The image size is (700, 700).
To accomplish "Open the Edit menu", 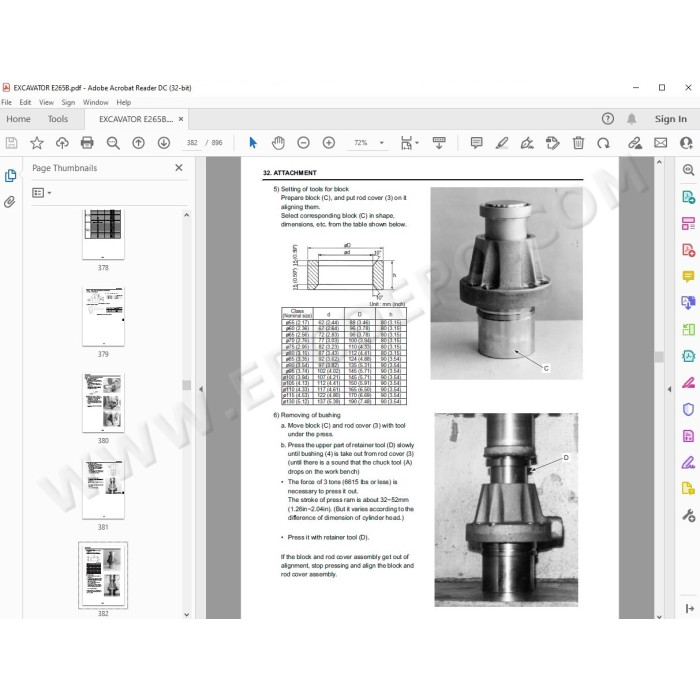I will tap(25, 102).
